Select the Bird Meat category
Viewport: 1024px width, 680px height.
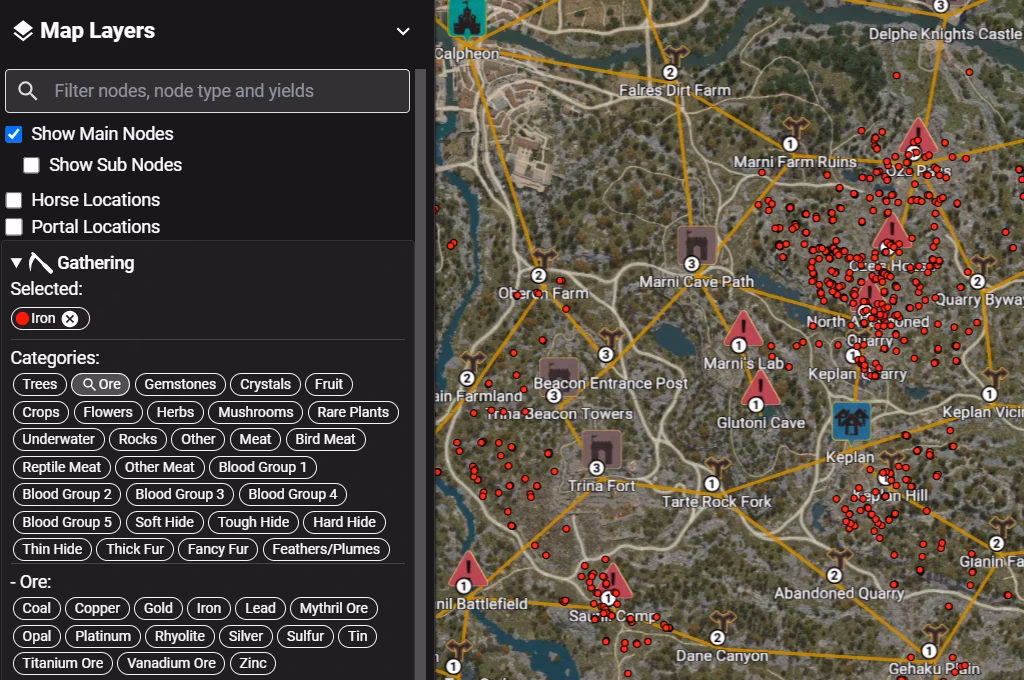pos(325,439)
